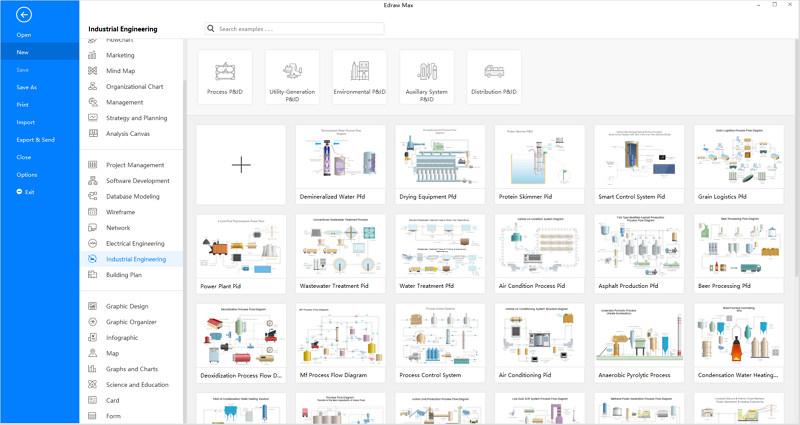This screenshot has height=425, width=800.
Task: Click the Building Plan icon
Action: click(x=92, y=274)
